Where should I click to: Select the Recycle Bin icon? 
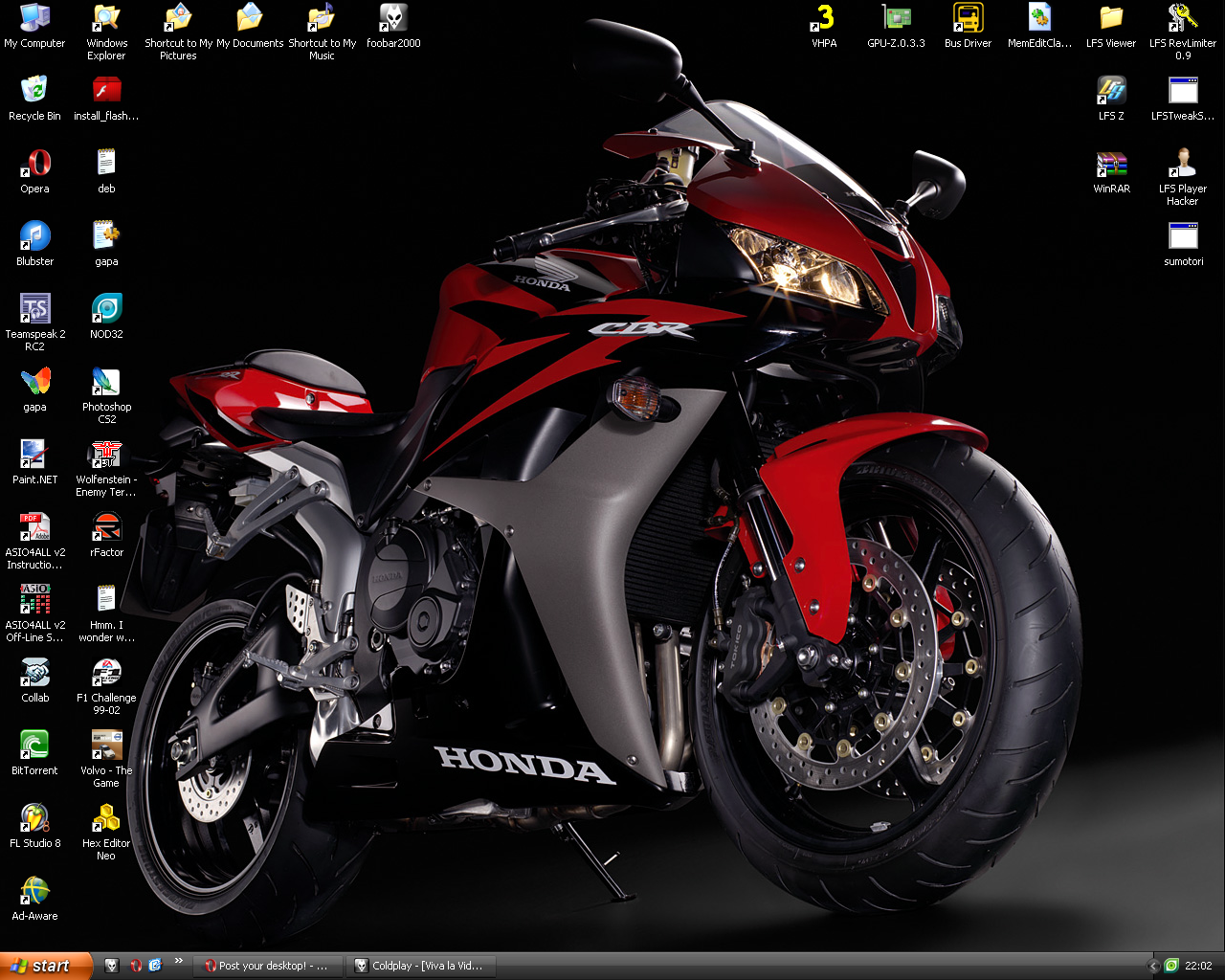click(34, 100)
